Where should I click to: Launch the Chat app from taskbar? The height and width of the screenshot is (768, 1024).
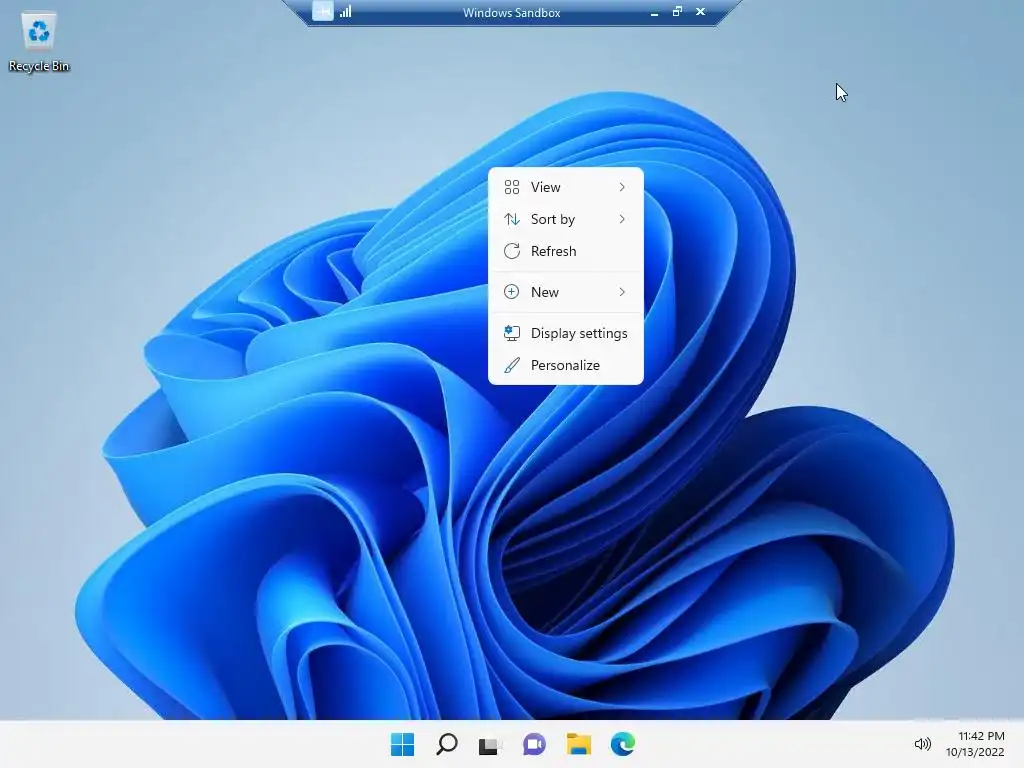pyautogui.click(x=534, y=744)
